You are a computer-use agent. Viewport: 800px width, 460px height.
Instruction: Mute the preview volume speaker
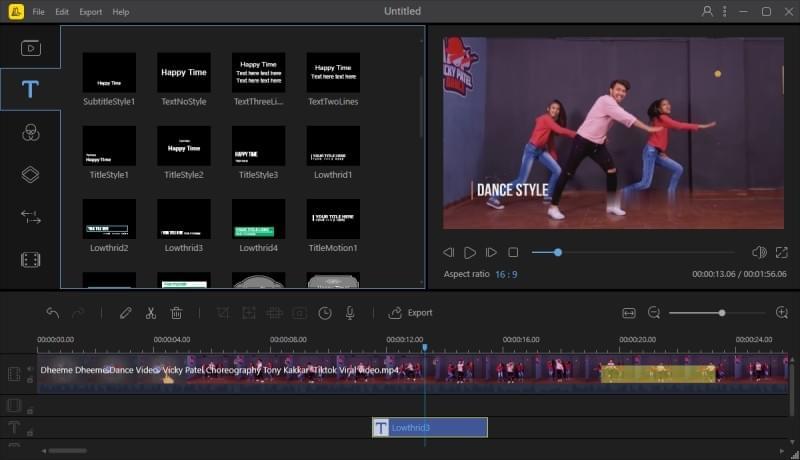point(759,253)
